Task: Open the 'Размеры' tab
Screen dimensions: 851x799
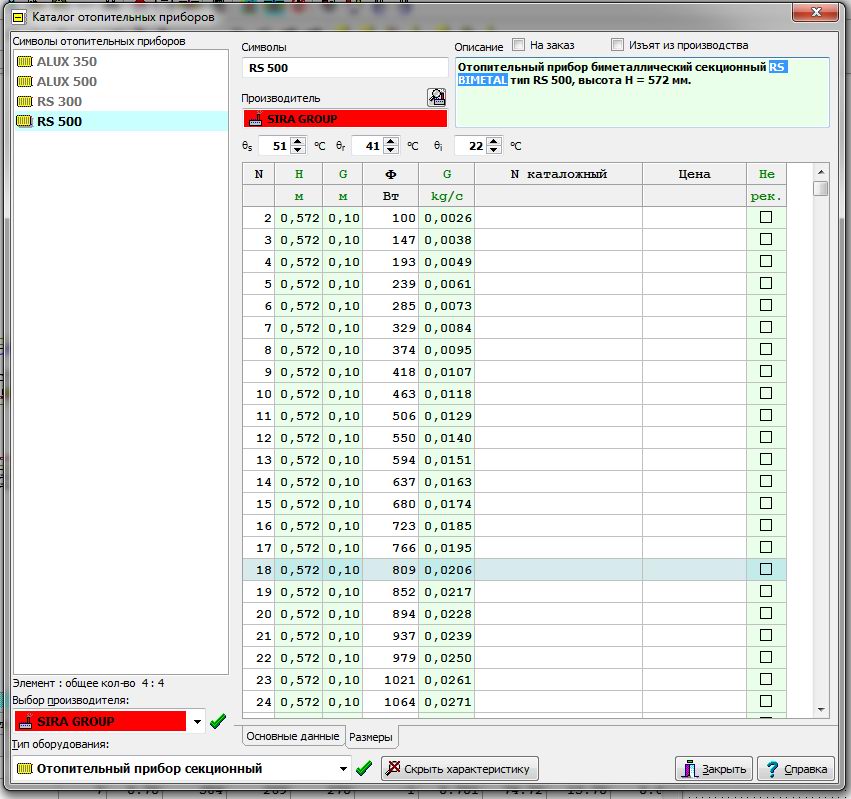Action: pos(372,738)
